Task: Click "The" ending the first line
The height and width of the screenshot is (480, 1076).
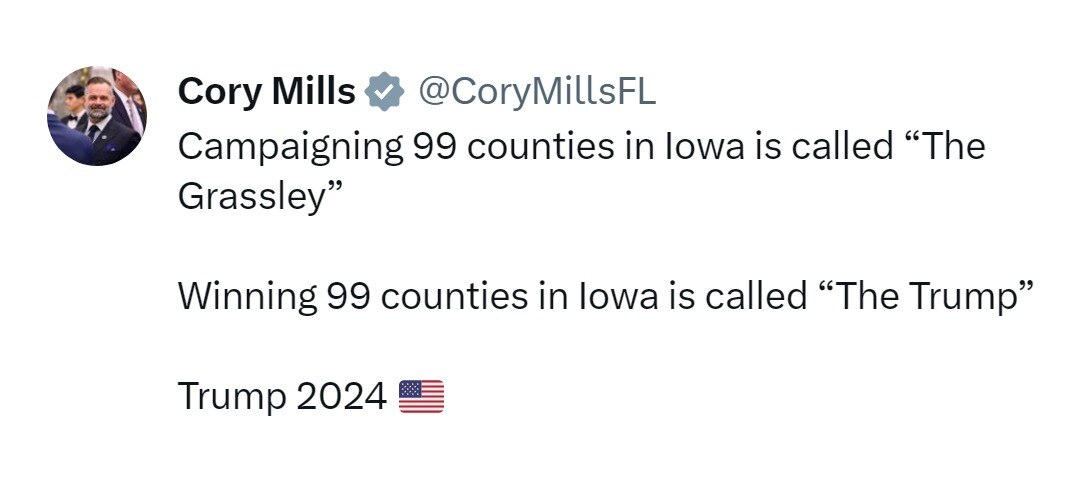Action: pos(950,147)
